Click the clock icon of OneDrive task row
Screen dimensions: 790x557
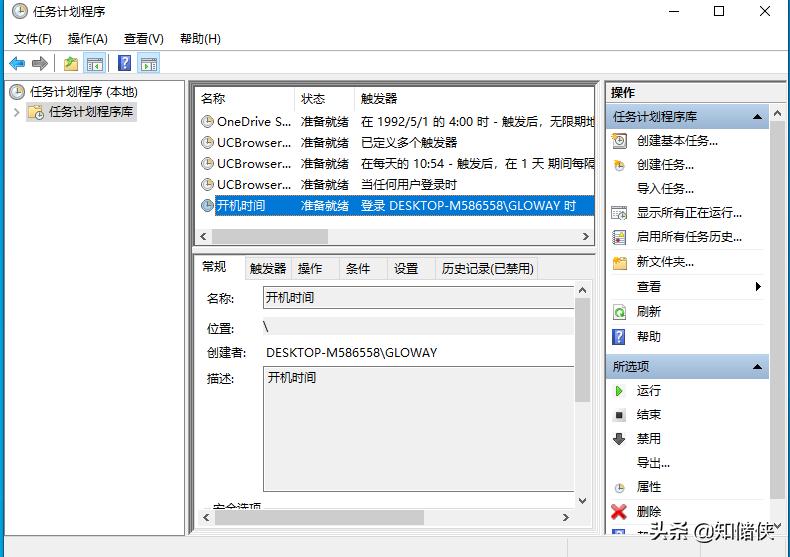(207, 121)
